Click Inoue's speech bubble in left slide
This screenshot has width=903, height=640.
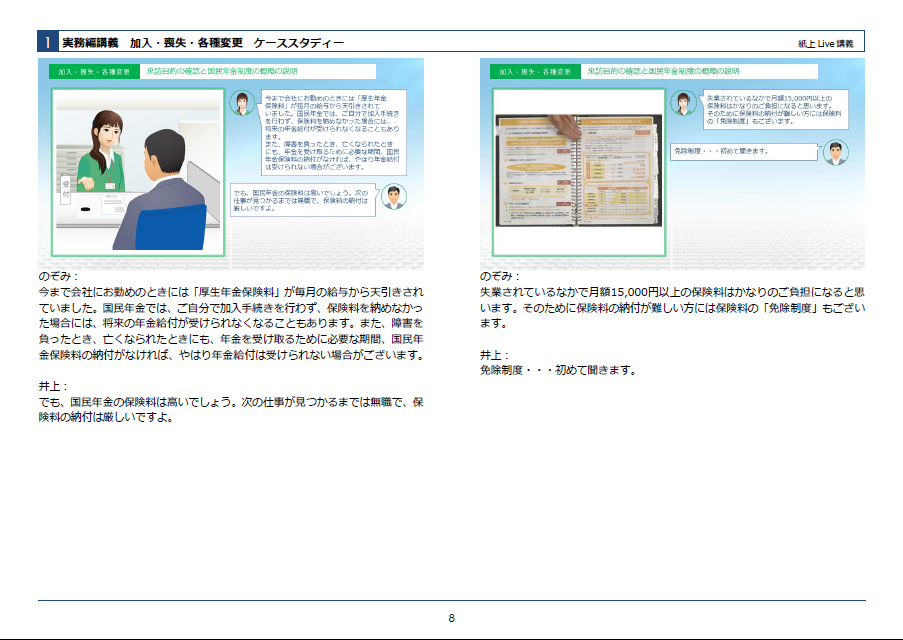(303, 200)
